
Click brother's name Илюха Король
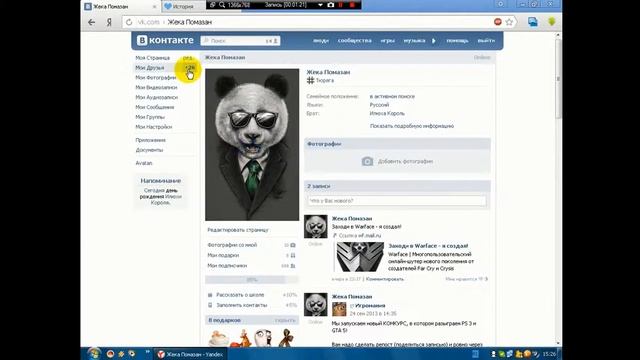tap(387, 113)
